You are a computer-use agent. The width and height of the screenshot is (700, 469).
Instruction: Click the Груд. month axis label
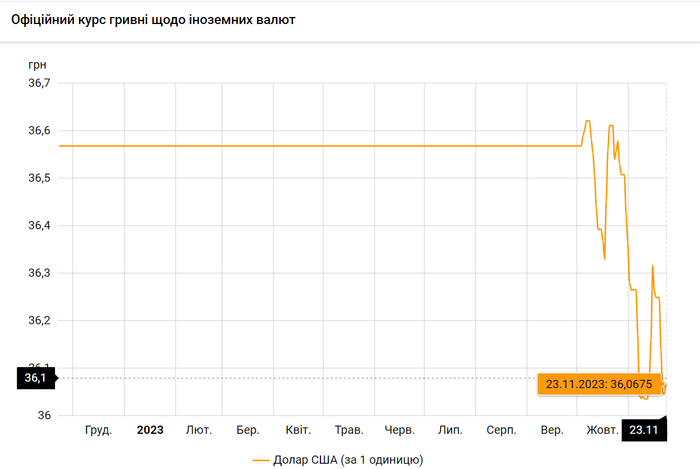point(98,430)
